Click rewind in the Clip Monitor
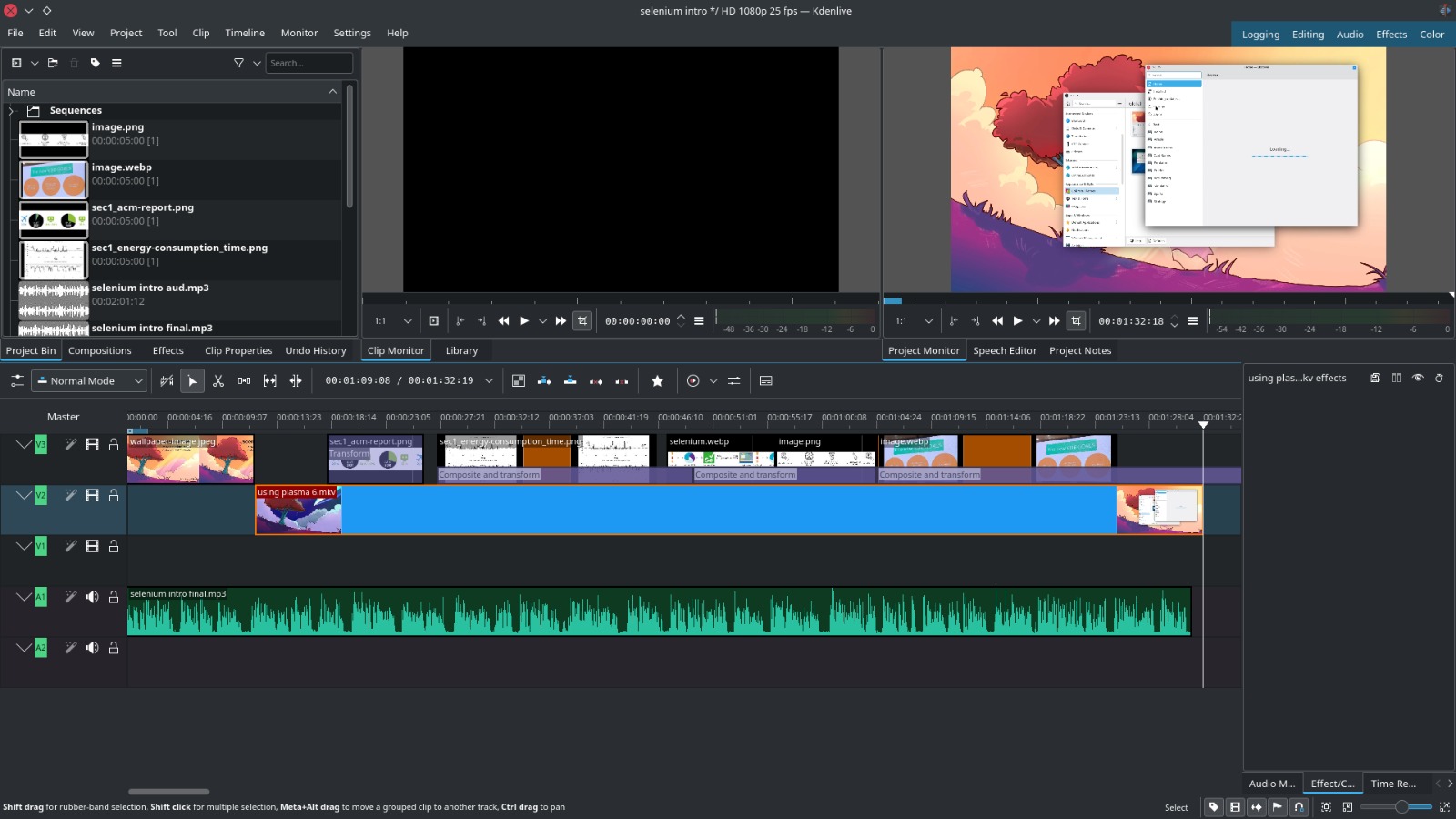Image resolution: width=1456 pixels, height=819 pixels. (503, 321)
